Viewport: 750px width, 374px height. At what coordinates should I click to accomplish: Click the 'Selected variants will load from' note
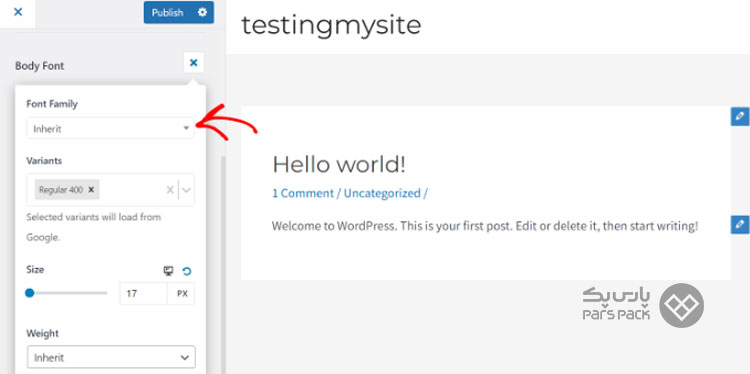[93, 217]
